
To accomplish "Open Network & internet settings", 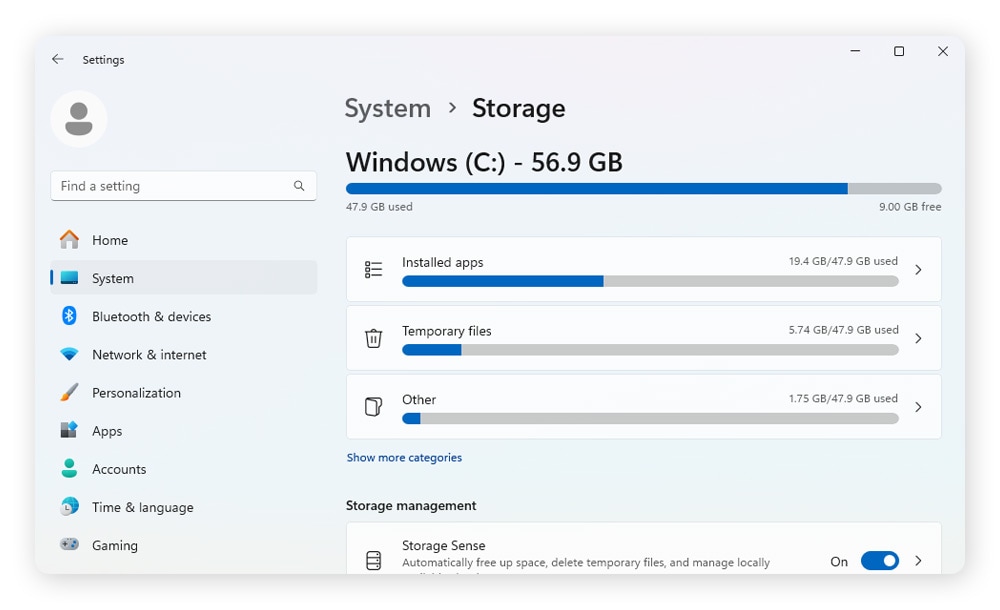I will tap(148, 354).
